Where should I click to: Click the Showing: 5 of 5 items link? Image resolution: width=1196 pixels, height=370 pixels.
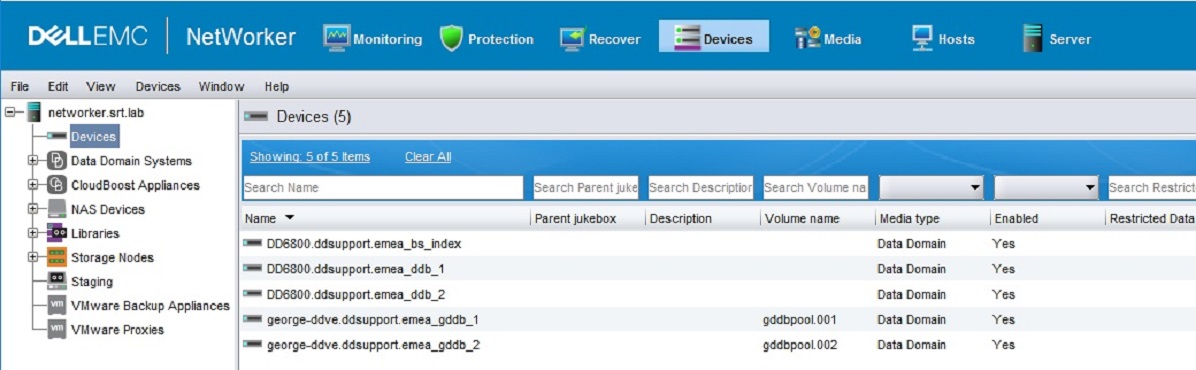click(x=310, y=157)
